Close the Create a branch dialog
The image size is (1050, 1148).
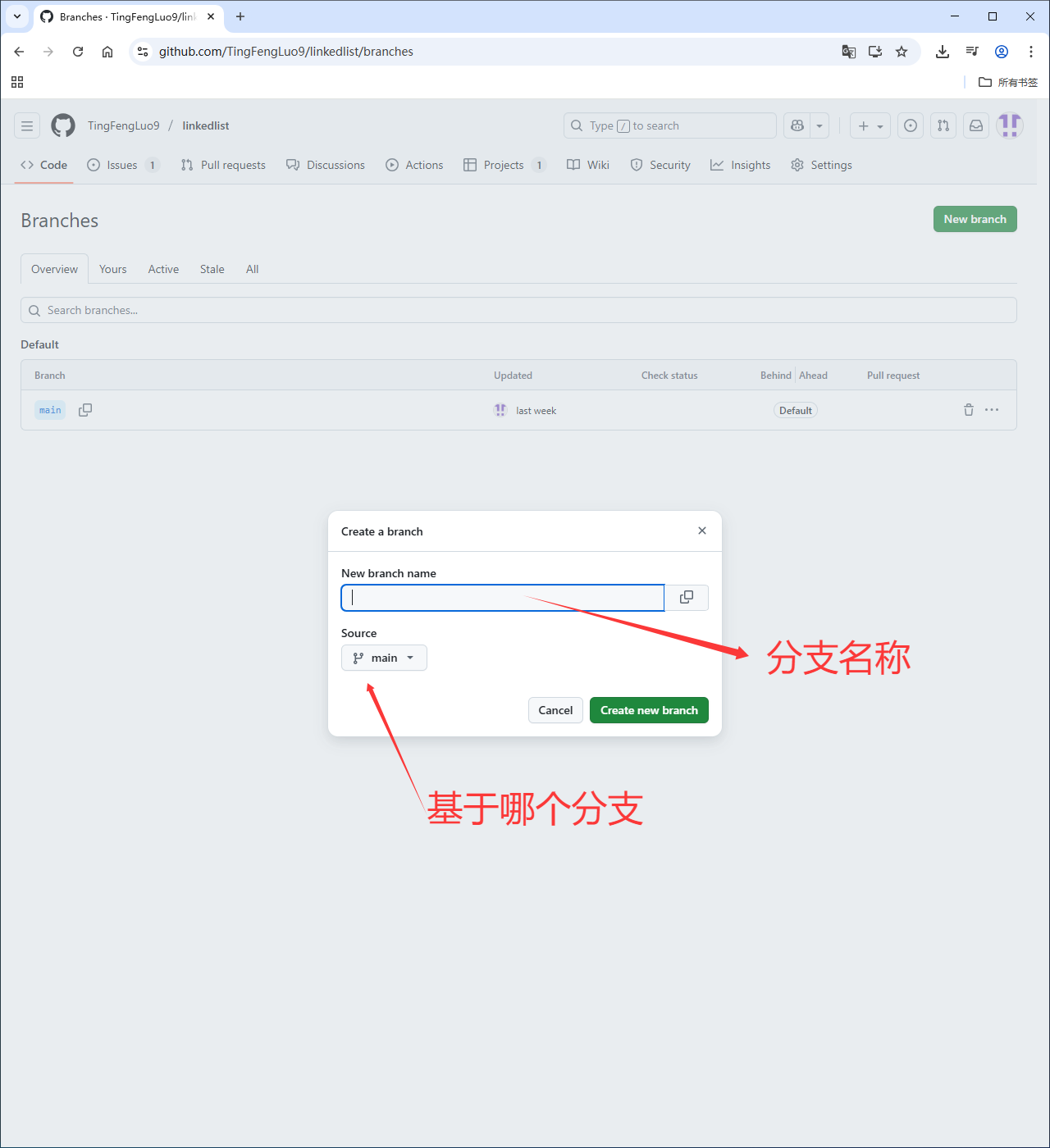coord(702,531)
